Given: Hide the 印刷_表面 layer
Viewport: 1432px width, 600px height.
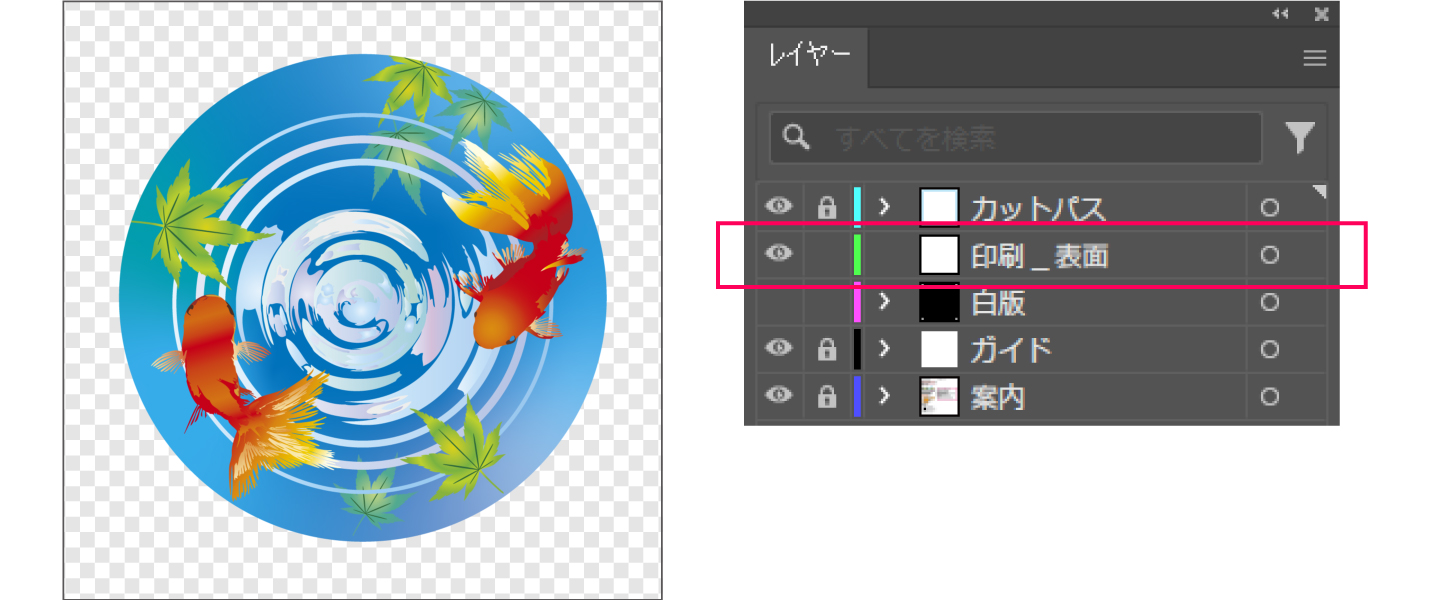Looking at the screenshot, I should (x=778, y=254).
